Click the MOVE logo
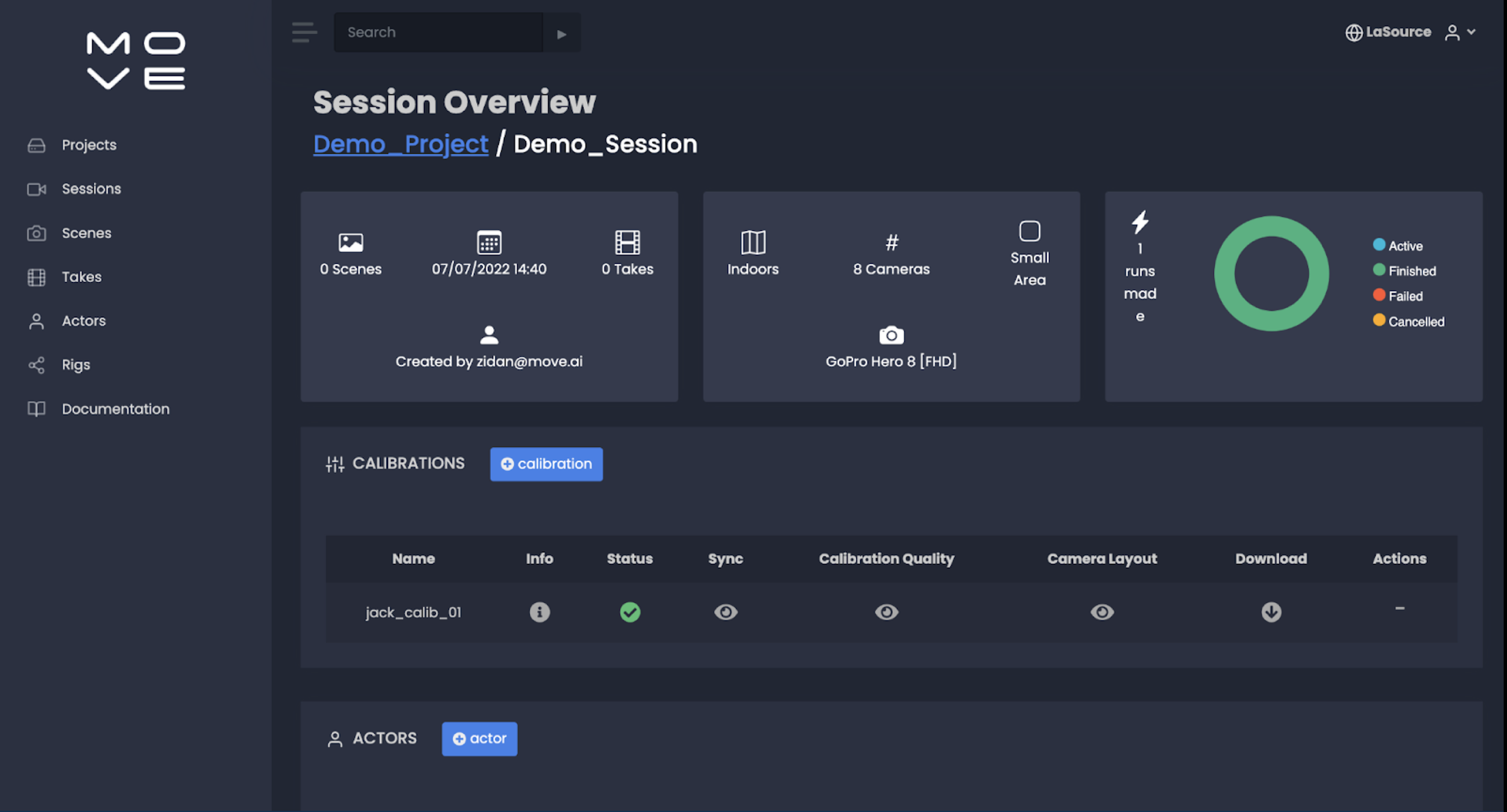This screenshot has height=812, width=1507. [136, 60]
